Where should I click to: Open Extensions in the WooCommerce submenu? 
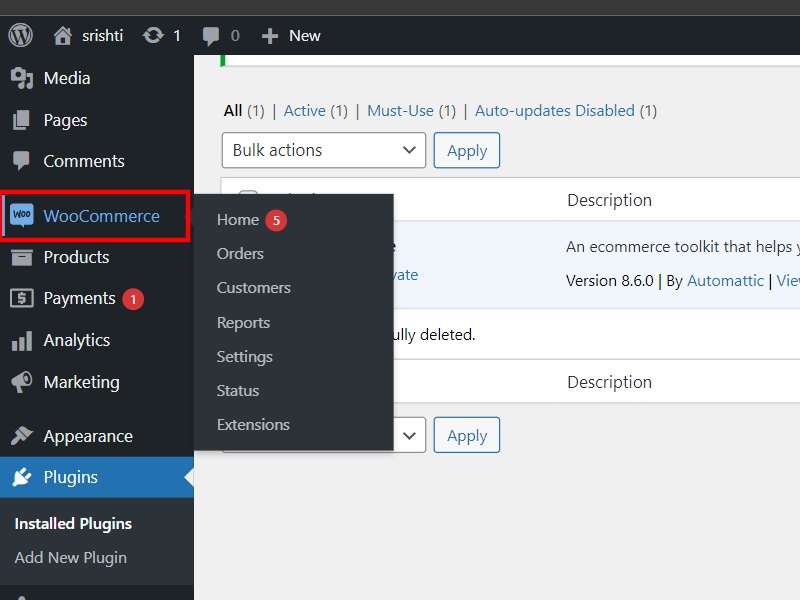[x=253, y=425]
